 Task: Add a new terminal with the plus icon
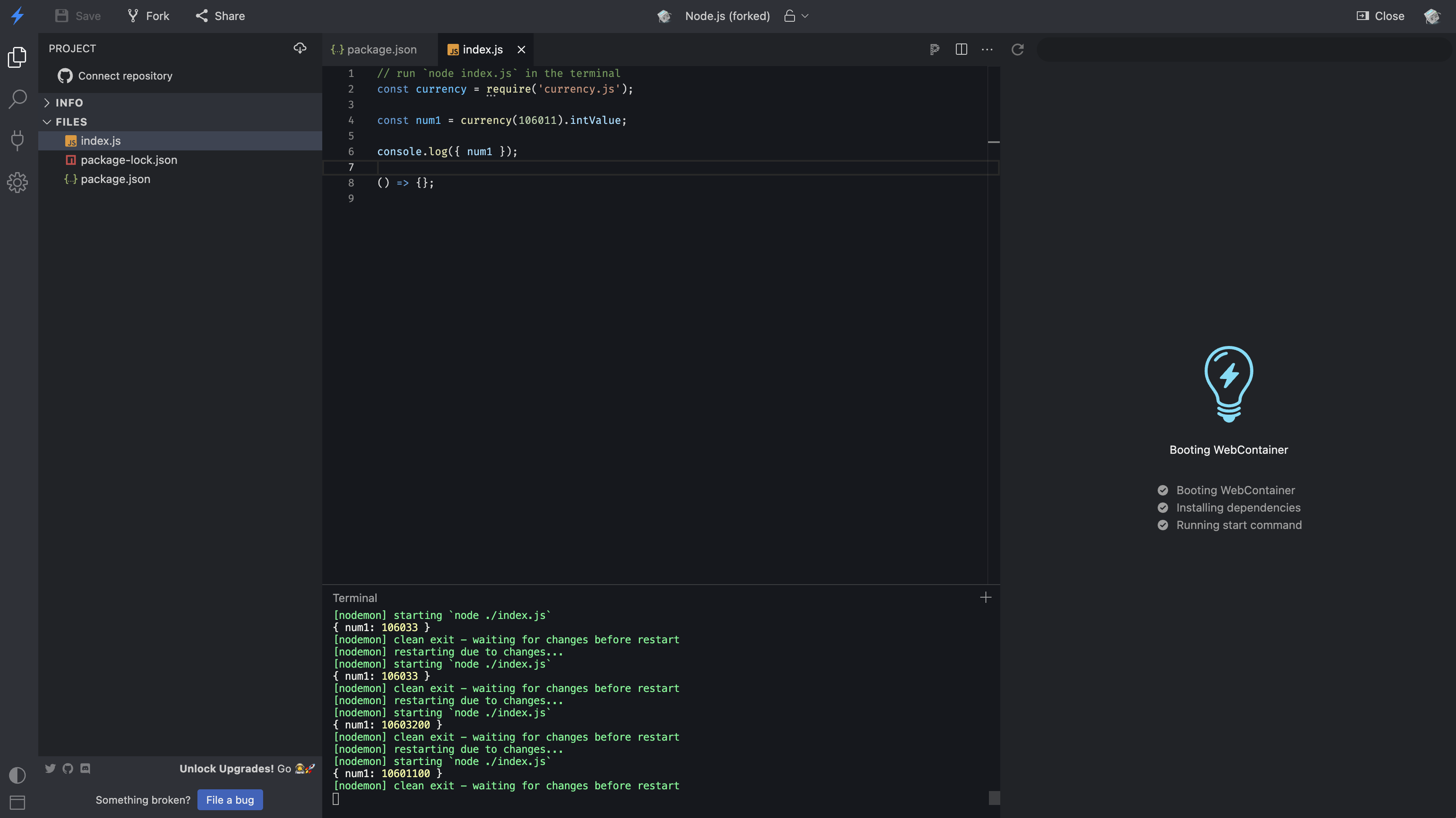pyautogui.click(x=986, y=597)
